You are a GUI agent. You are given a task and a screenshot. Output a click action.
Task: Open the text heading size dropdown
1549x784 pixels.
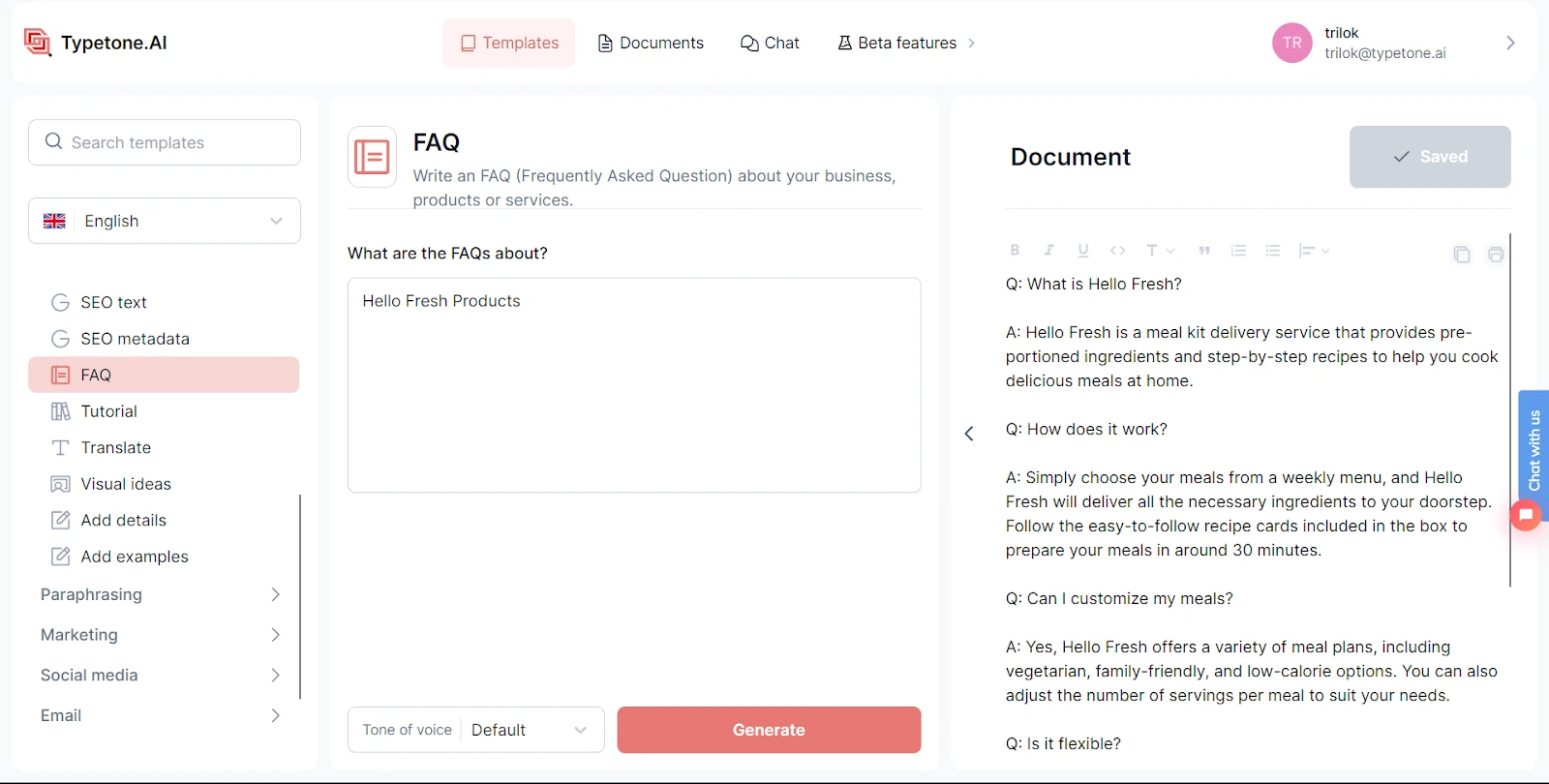point(1160,251)
